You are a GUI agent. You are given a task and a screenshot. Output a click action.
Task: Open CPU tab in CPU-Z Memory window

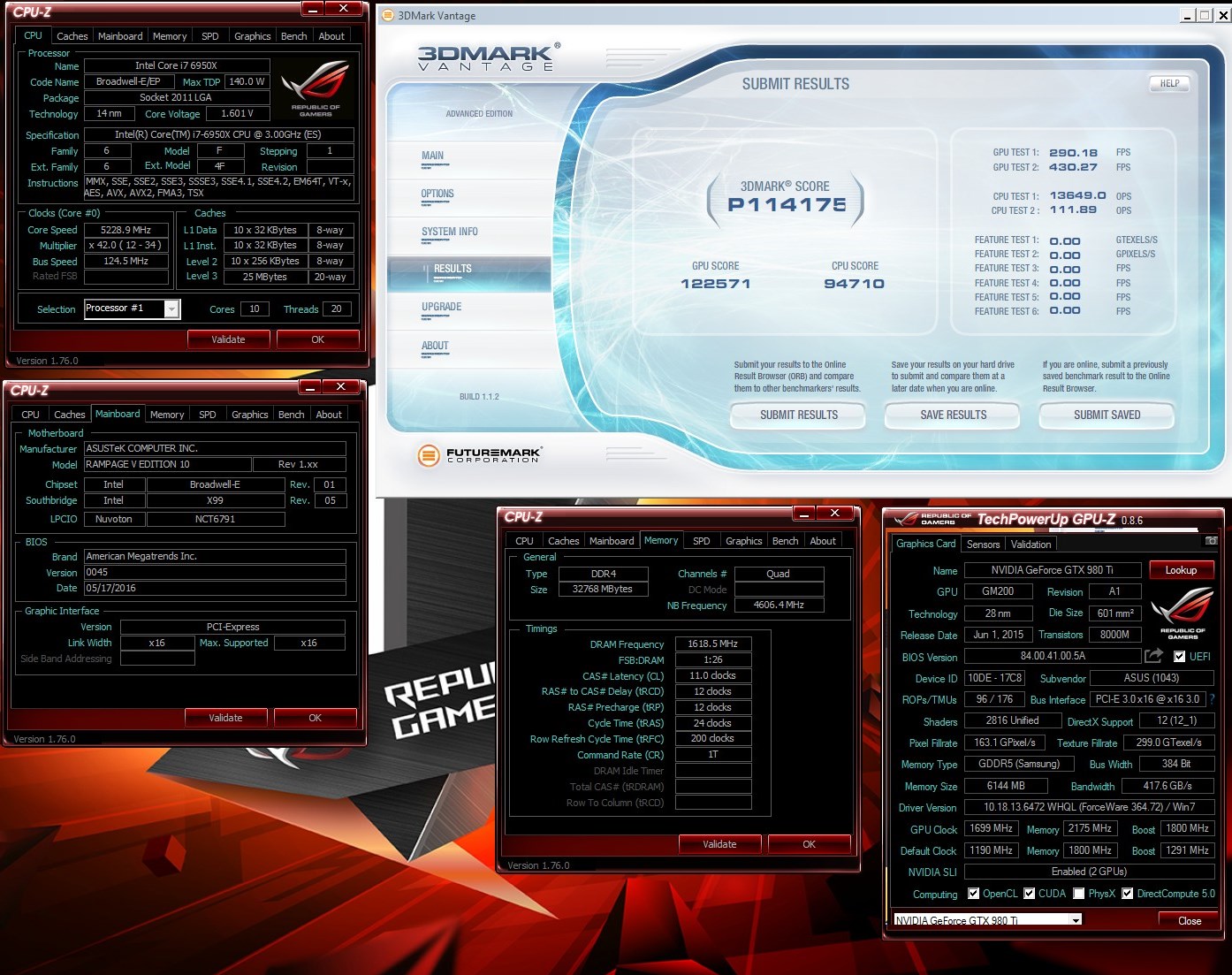pos(524,541)
